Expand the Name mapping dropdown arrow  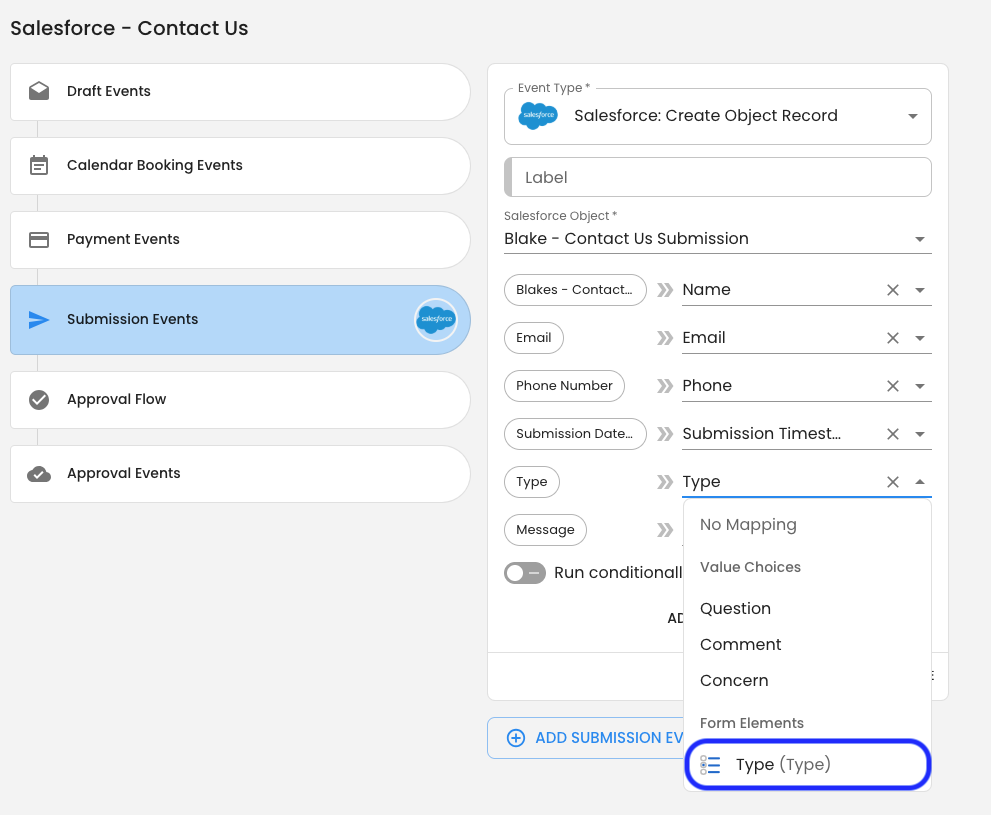point(920,290)
